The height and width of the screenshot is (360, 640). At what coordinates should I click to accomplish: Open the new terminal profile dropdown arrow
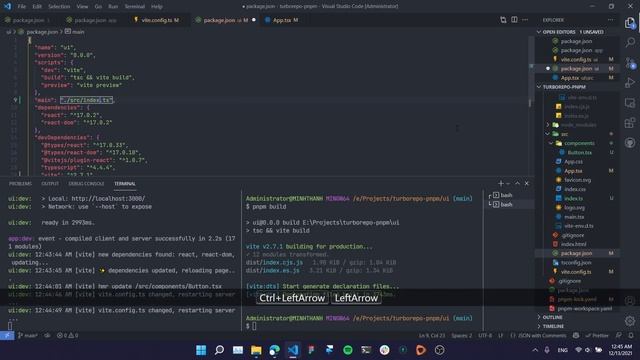click(508, 184)
